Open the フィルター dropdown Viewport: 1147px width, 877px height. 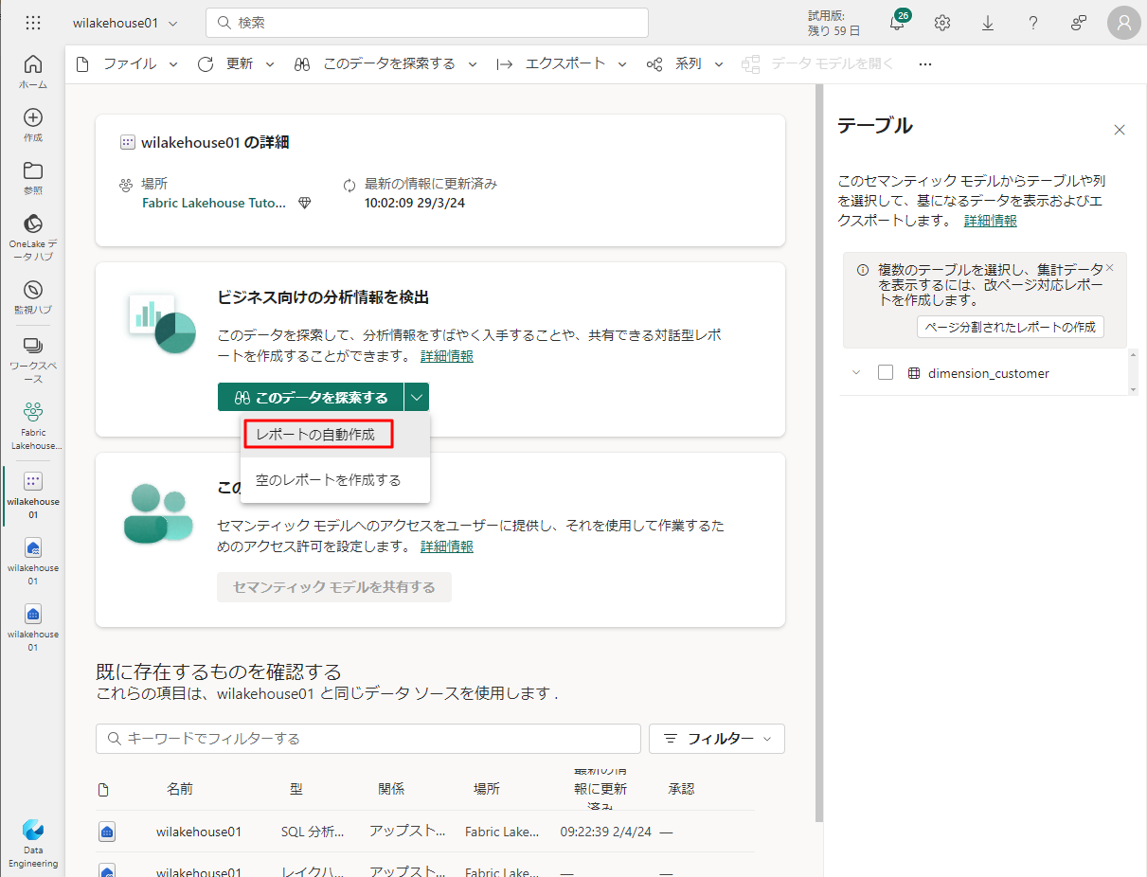click(x=717, y=739)
